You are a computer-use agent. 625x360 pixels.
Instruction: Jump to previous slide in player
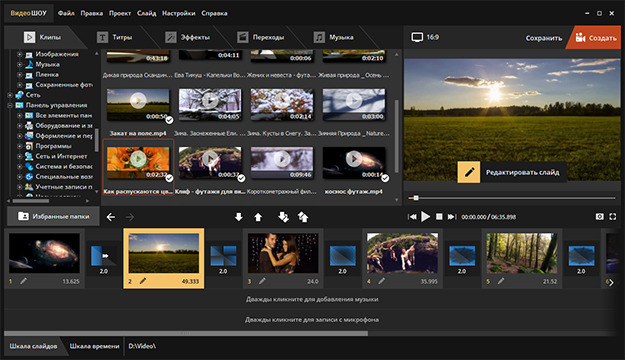(x=412, y=216)
